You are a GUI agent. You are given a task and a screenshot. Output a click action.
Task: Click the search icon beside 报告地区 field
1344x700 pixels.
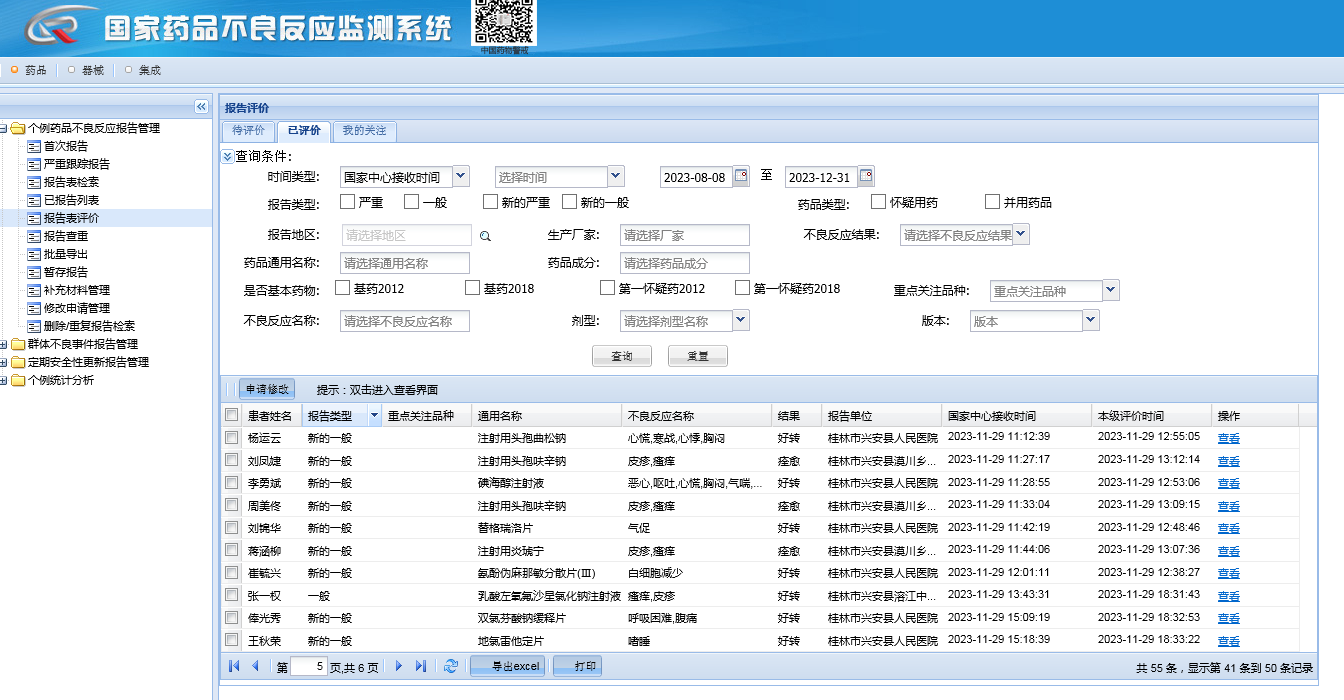485,236
